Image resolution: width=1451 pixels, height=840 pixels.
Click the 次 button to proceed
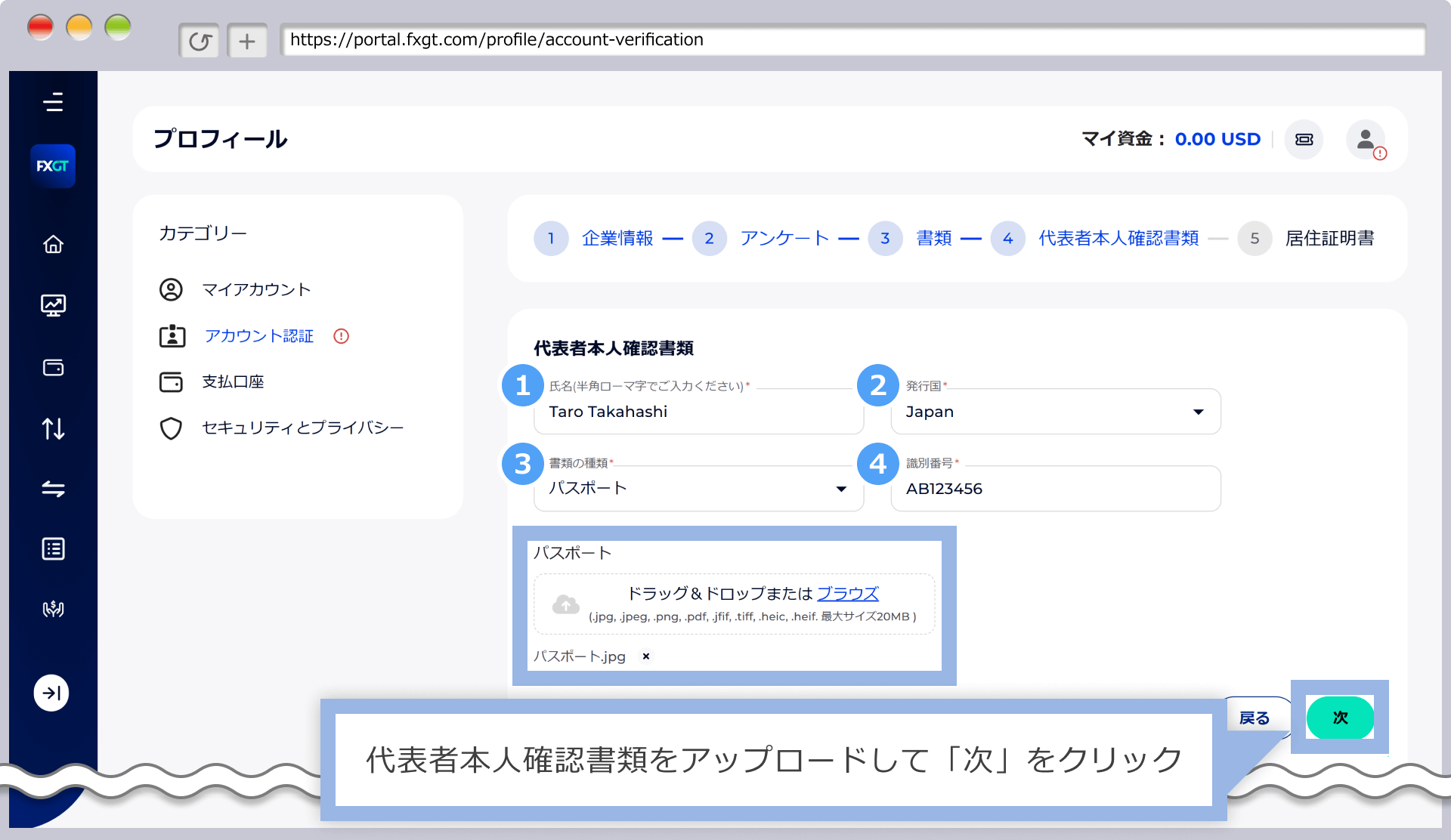pyautogui.click(x=1339, y=718)
